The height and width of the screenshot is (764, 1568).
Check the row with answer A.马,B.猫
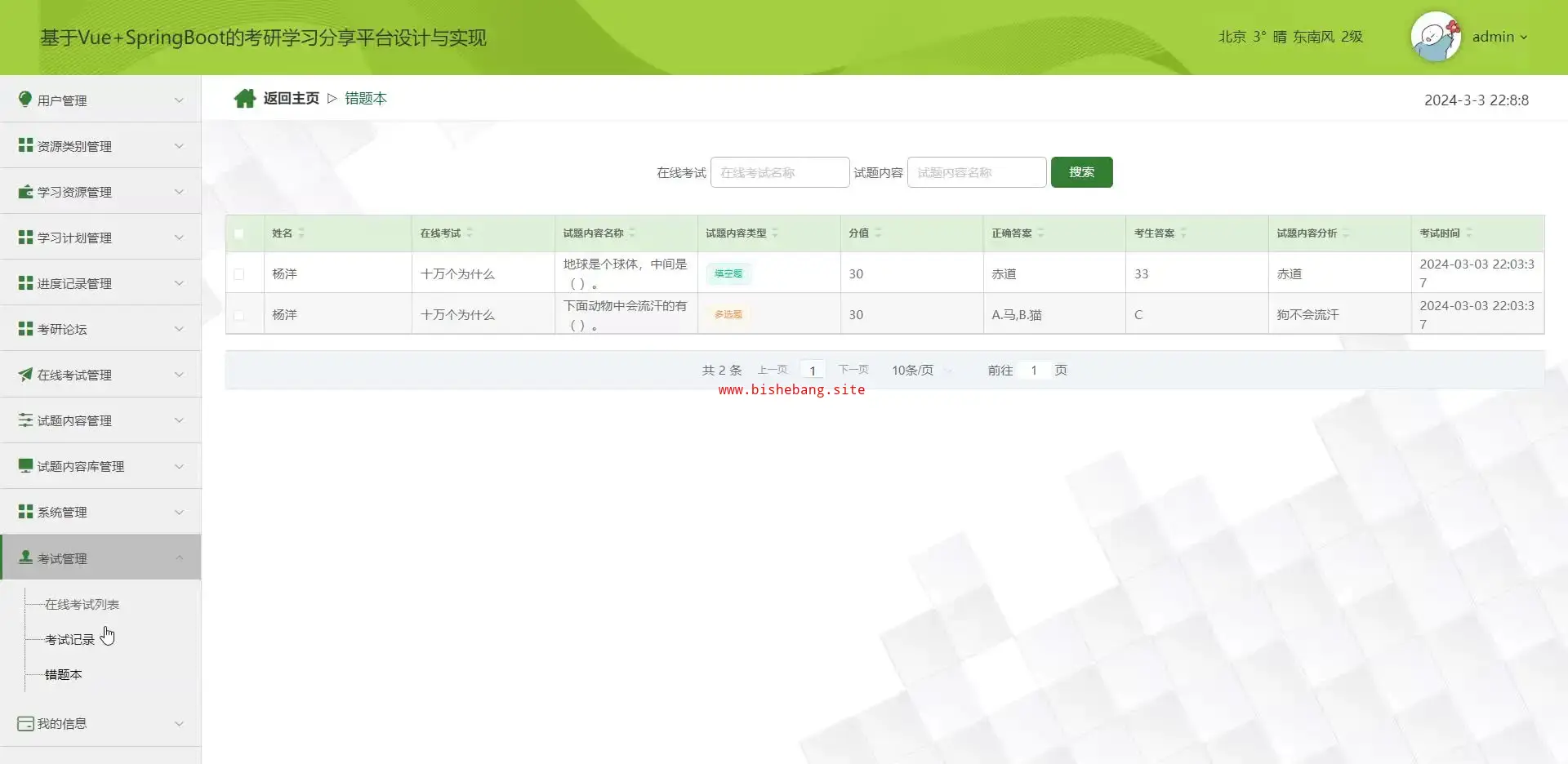click(238, 315)
